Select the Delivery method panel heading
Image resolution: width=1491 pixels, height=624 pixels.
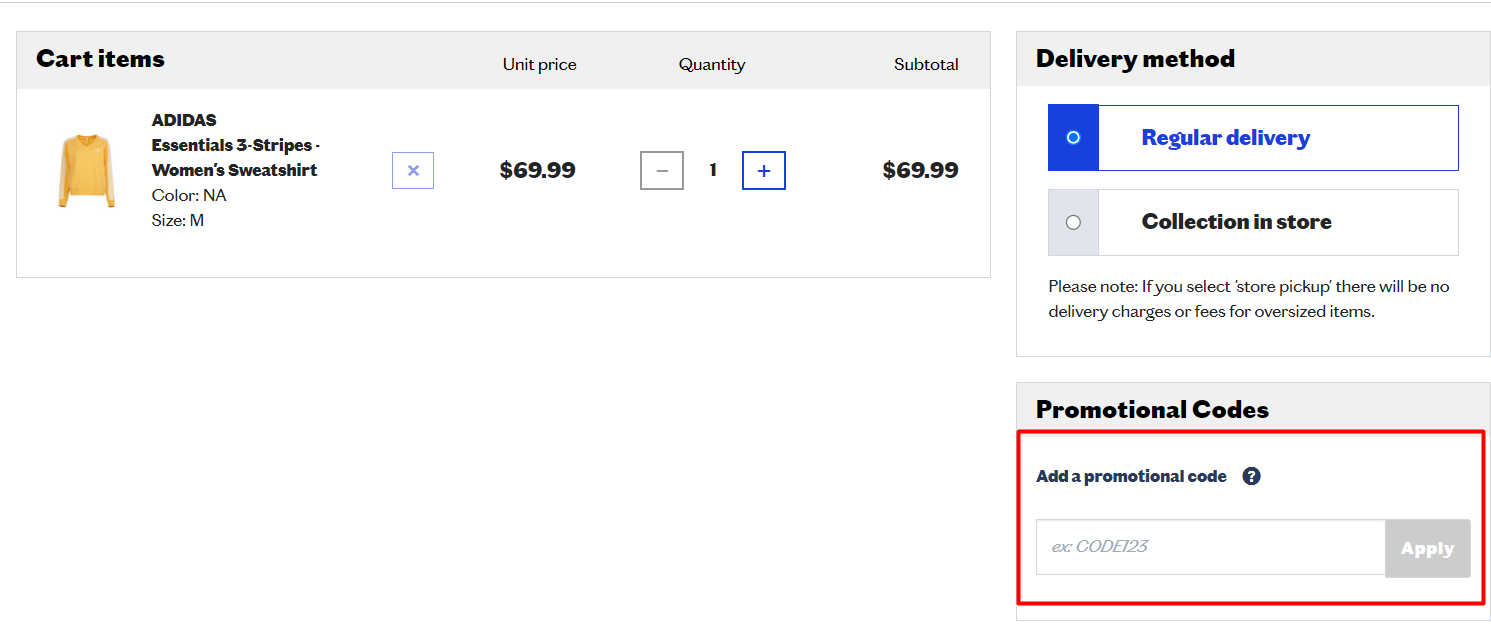pyautogui.click(x=1135, y=58)
